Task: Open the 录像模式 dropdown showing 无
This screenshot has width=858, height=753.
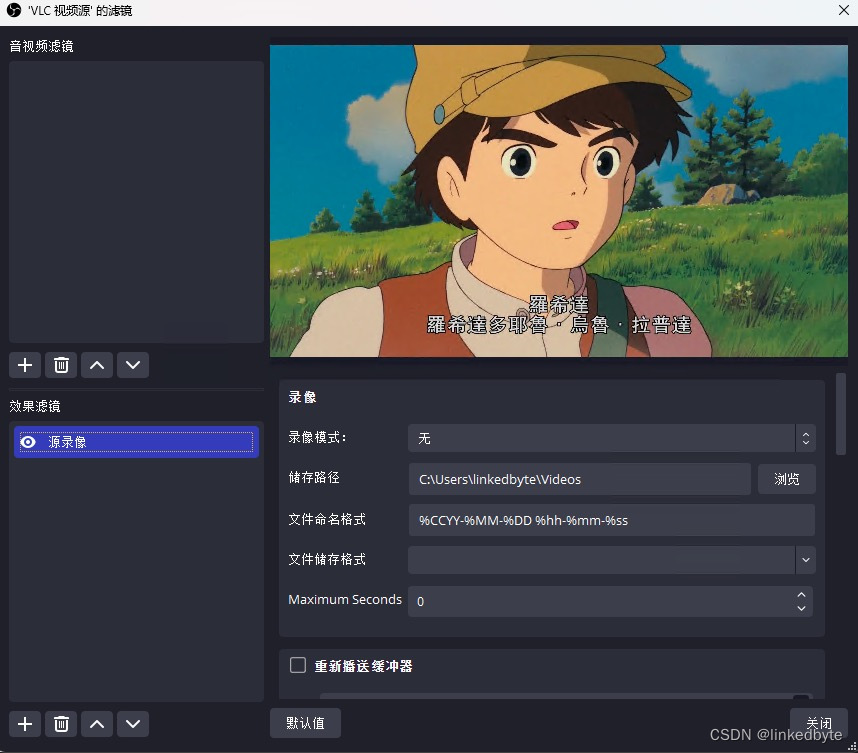Action: [x=612, y=438]
